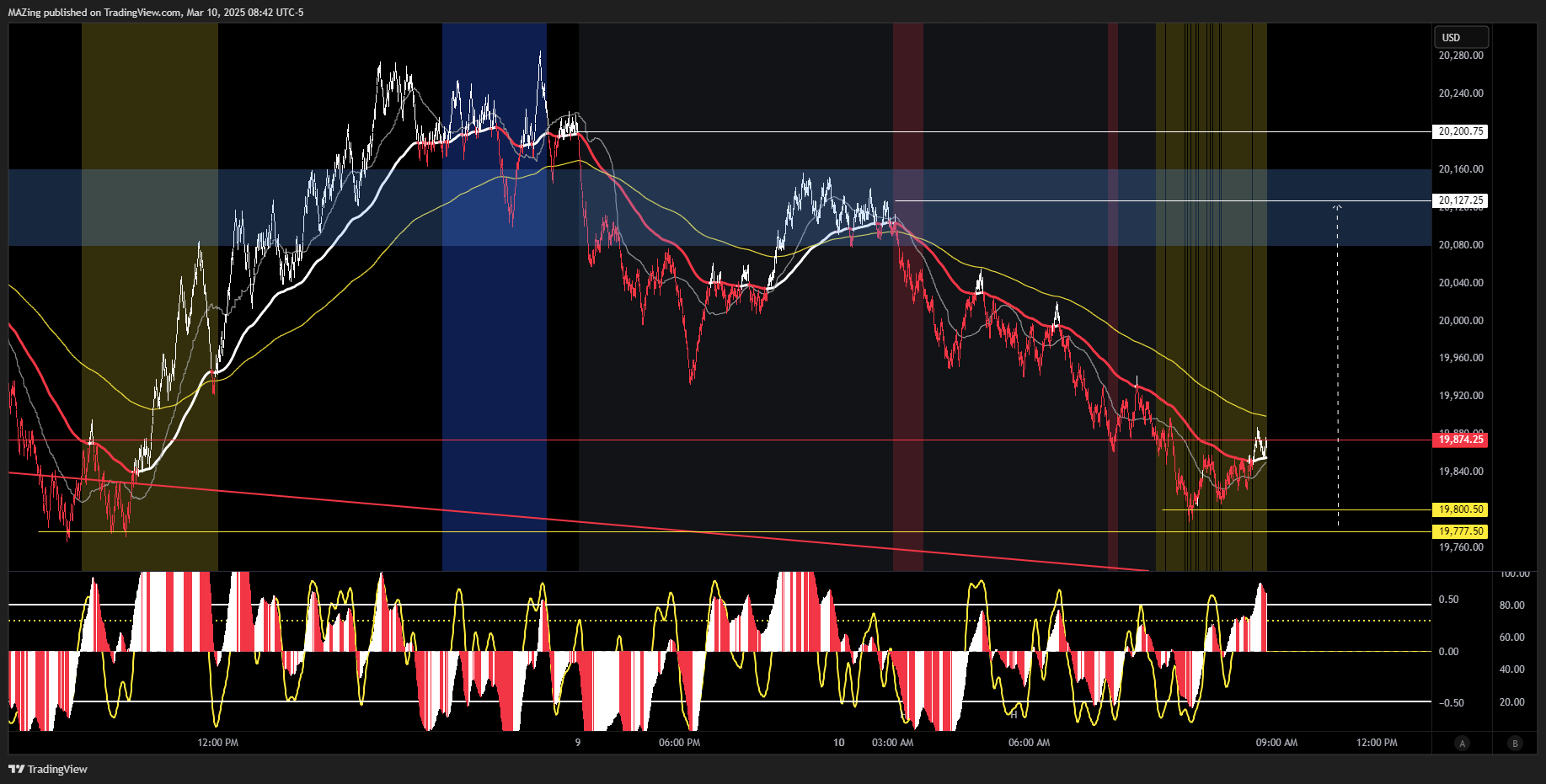Toggle the B scale button
This screenshot has width=1546, height=784.
tap(1515, 743)
